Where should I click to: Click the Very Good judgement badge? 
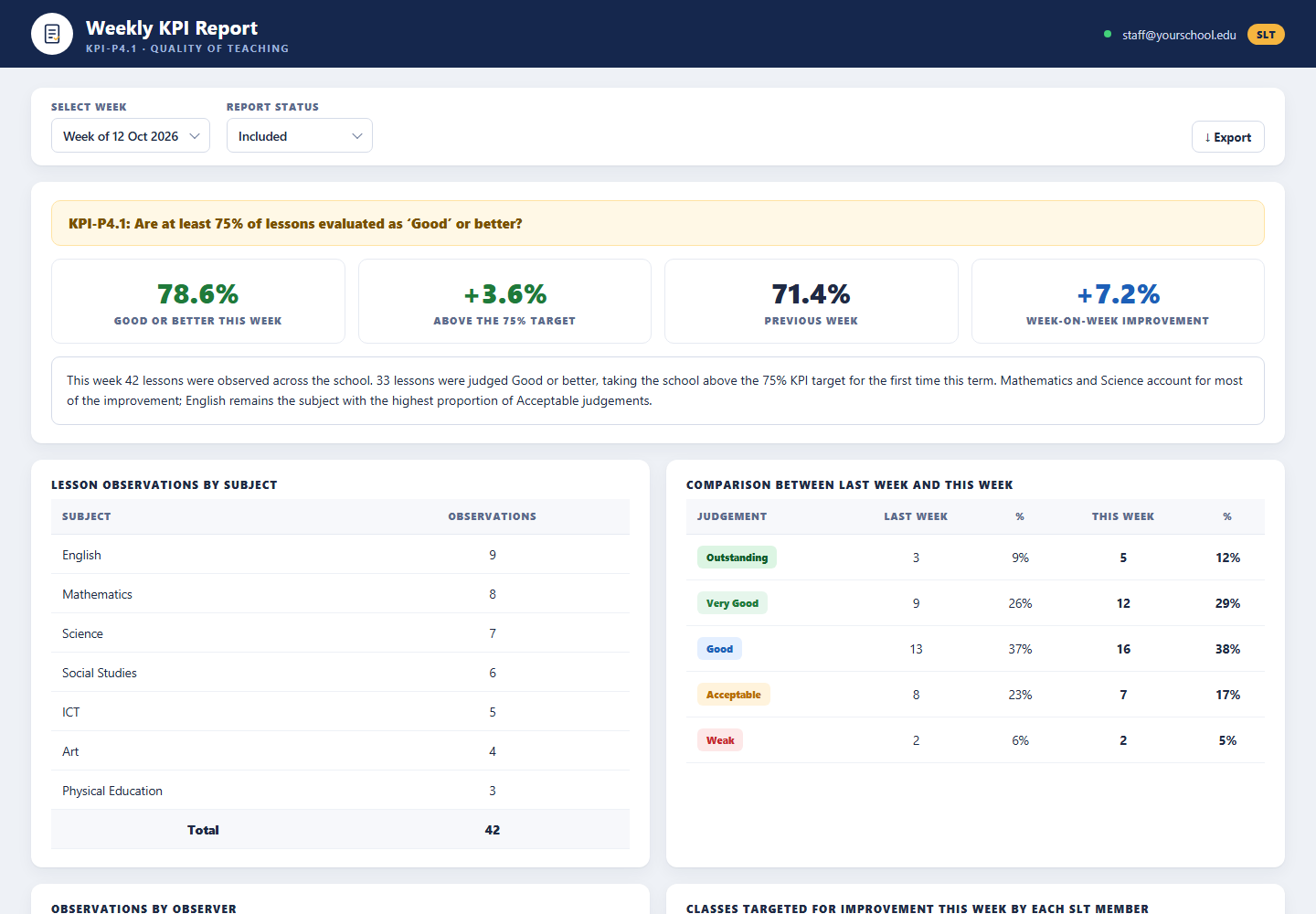732,603
